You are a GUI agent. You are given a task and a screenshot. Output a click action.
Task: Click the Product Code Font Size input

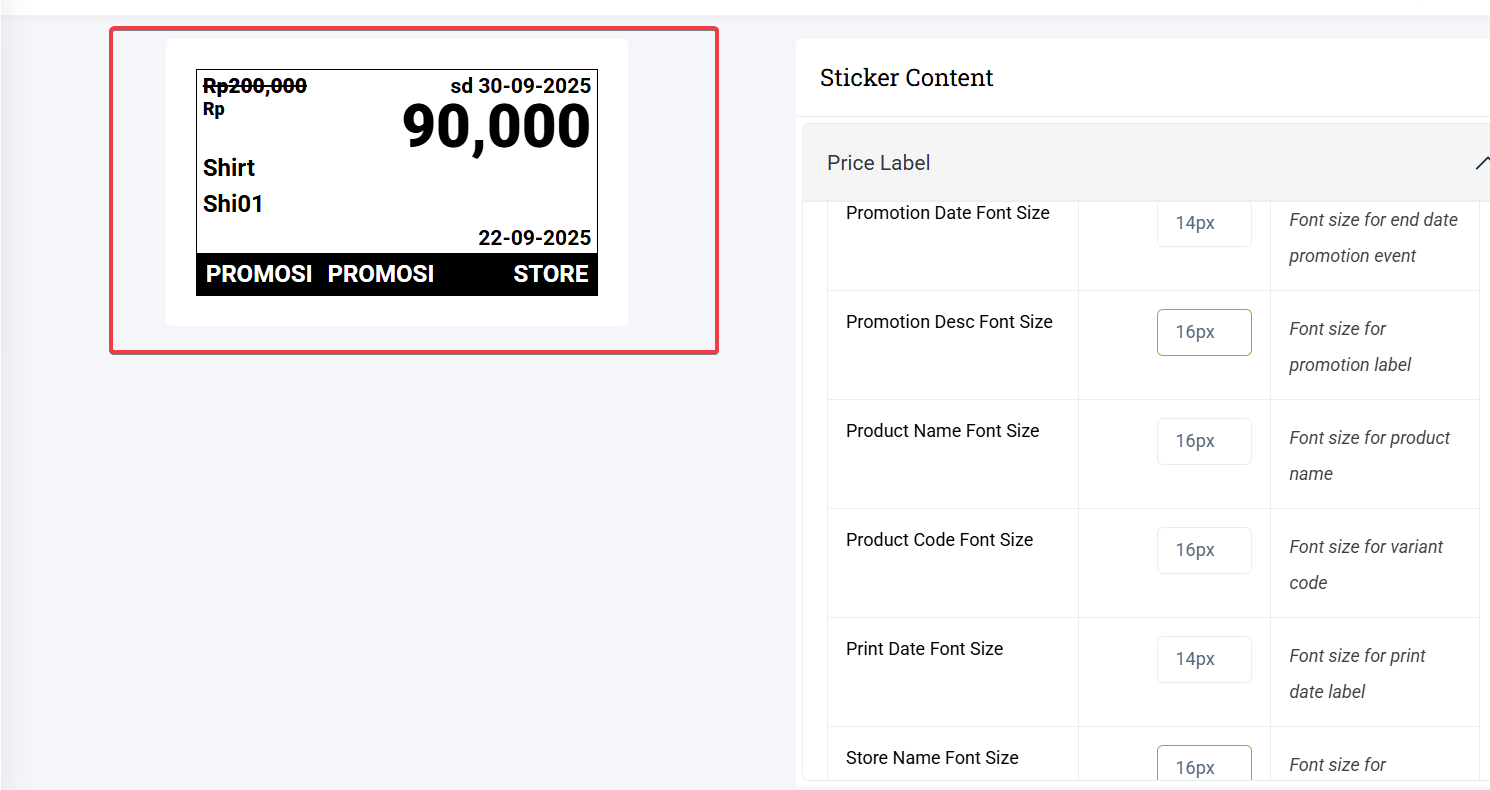[1204, 550]
